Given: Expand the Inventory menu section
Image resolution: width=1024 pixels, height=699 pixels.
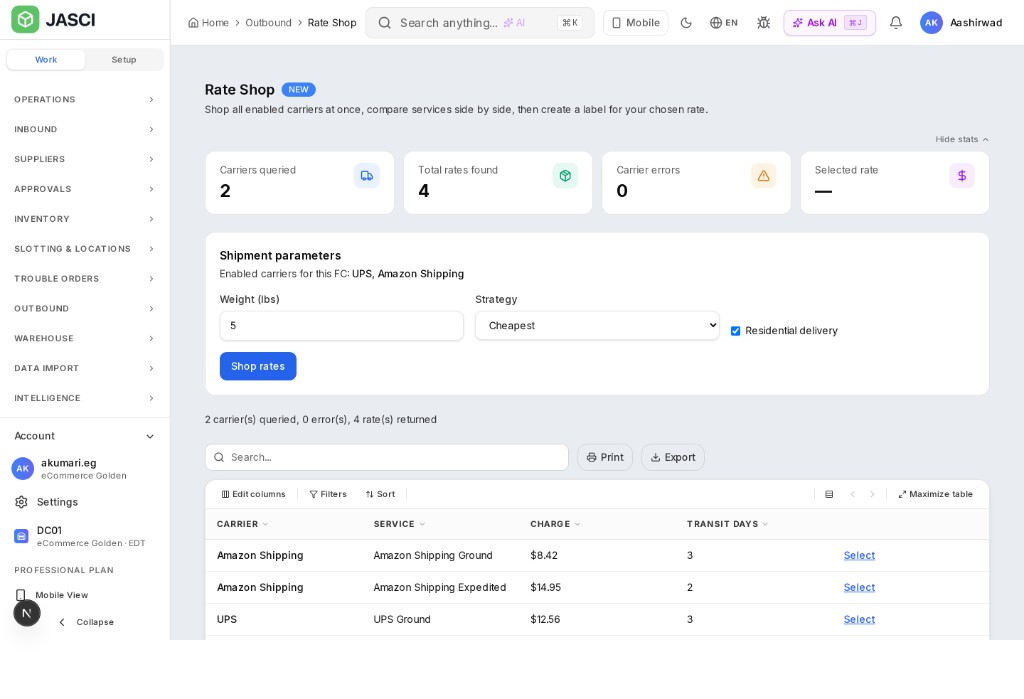Looking at the screenshot, I should click(85, 219).
